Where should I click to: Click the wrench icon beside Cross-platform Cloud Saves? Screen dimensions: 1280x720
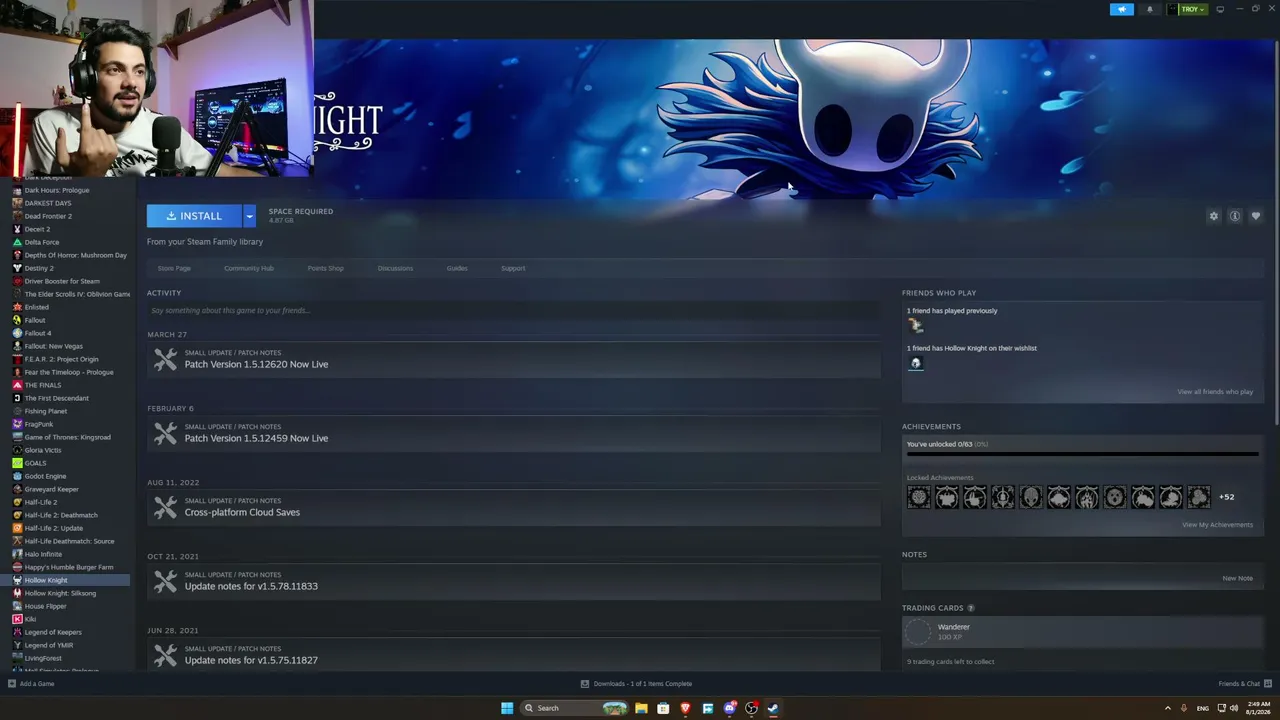(165, 507)
